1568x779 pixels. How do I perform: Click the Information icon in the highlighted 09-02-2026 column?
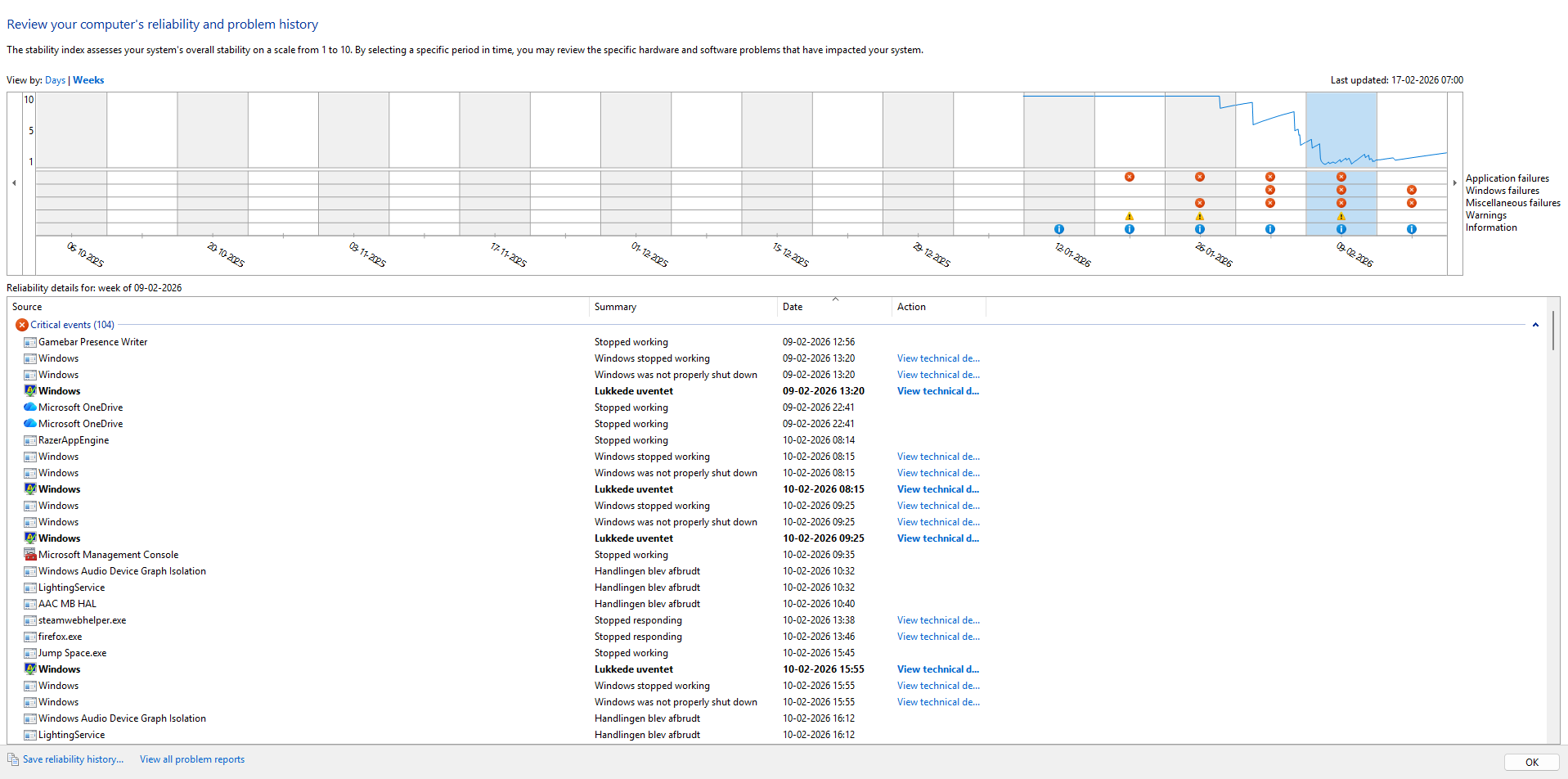point(1341,229)
